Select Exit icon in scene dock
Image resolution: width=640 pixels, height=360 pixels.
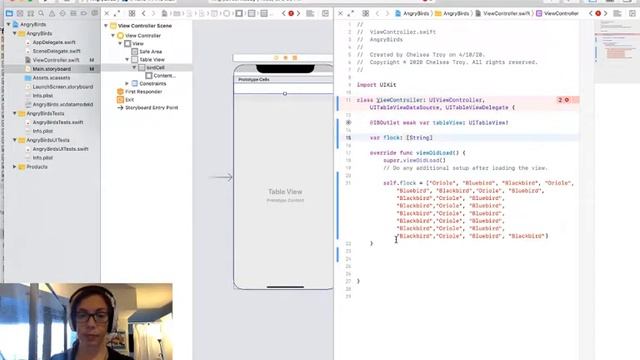tap(295, 58)
